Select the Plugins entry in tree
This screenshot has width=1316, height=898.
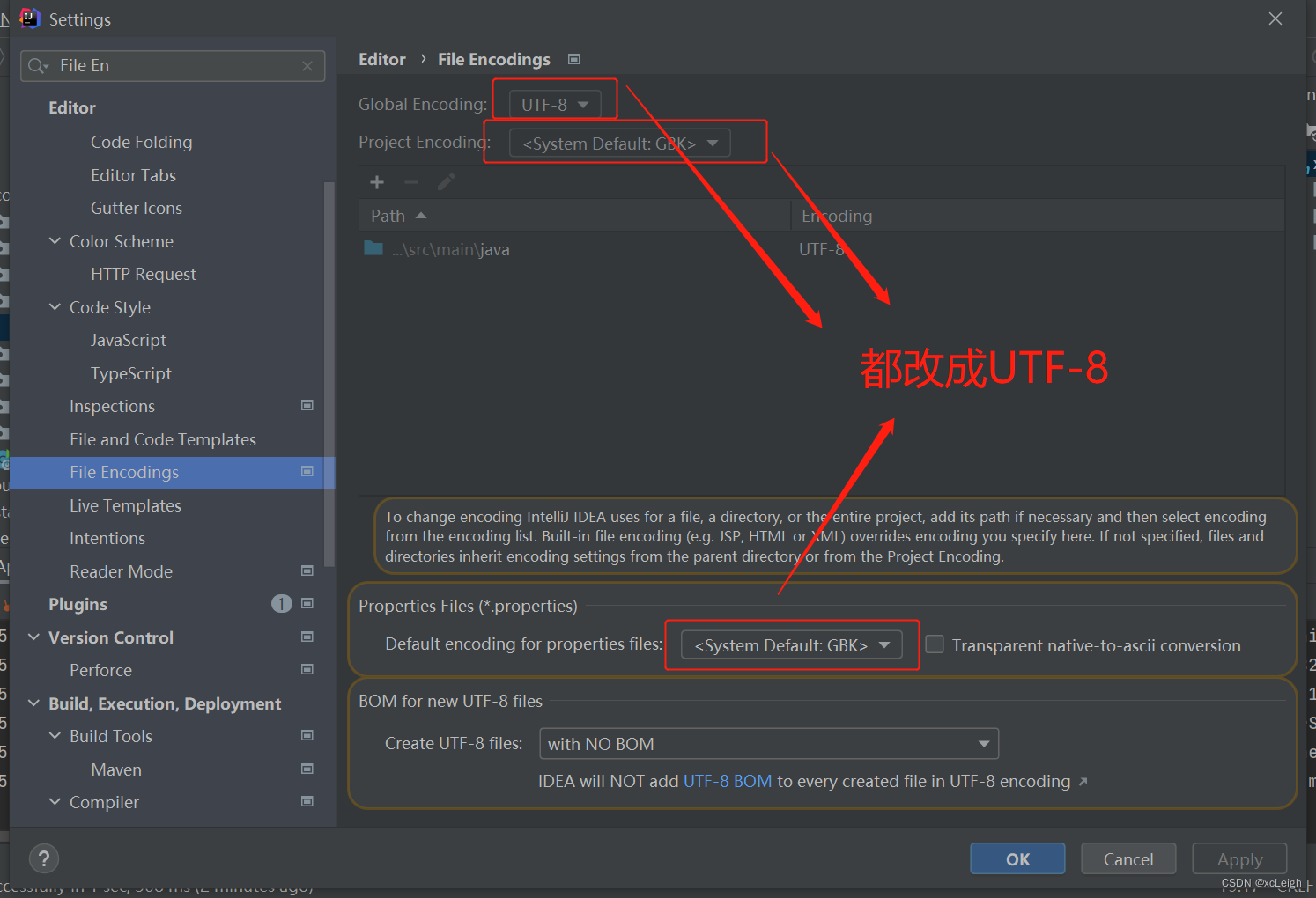click(78, 604)
